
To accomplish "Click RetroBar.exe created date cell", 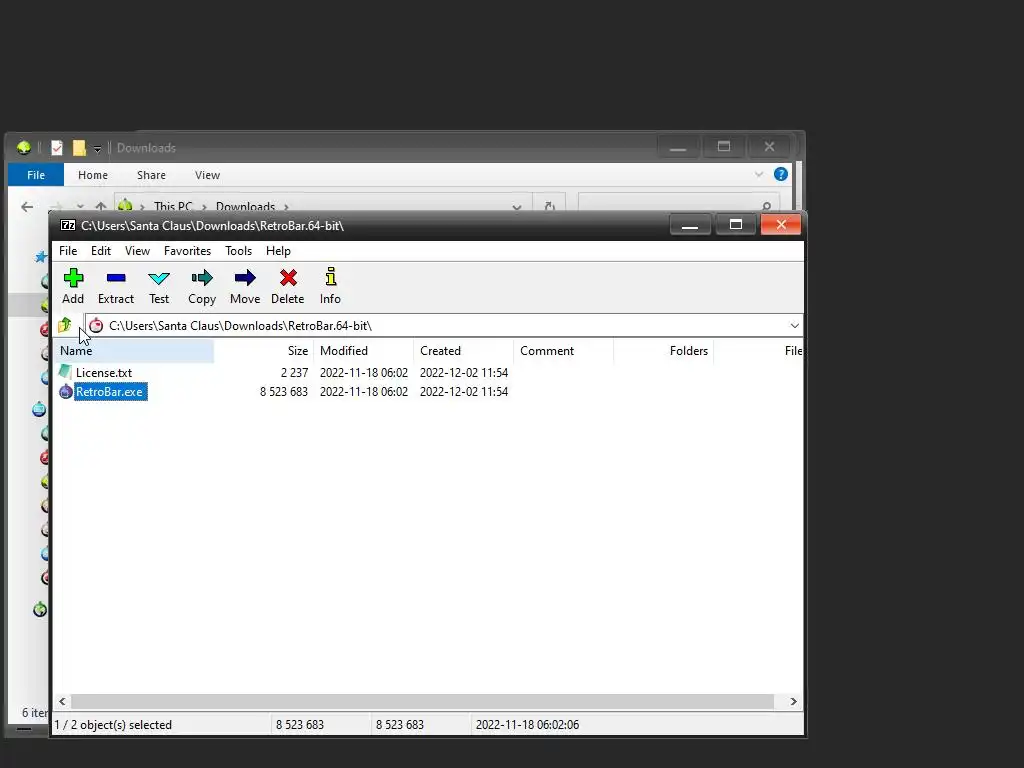I will (464, 392).
